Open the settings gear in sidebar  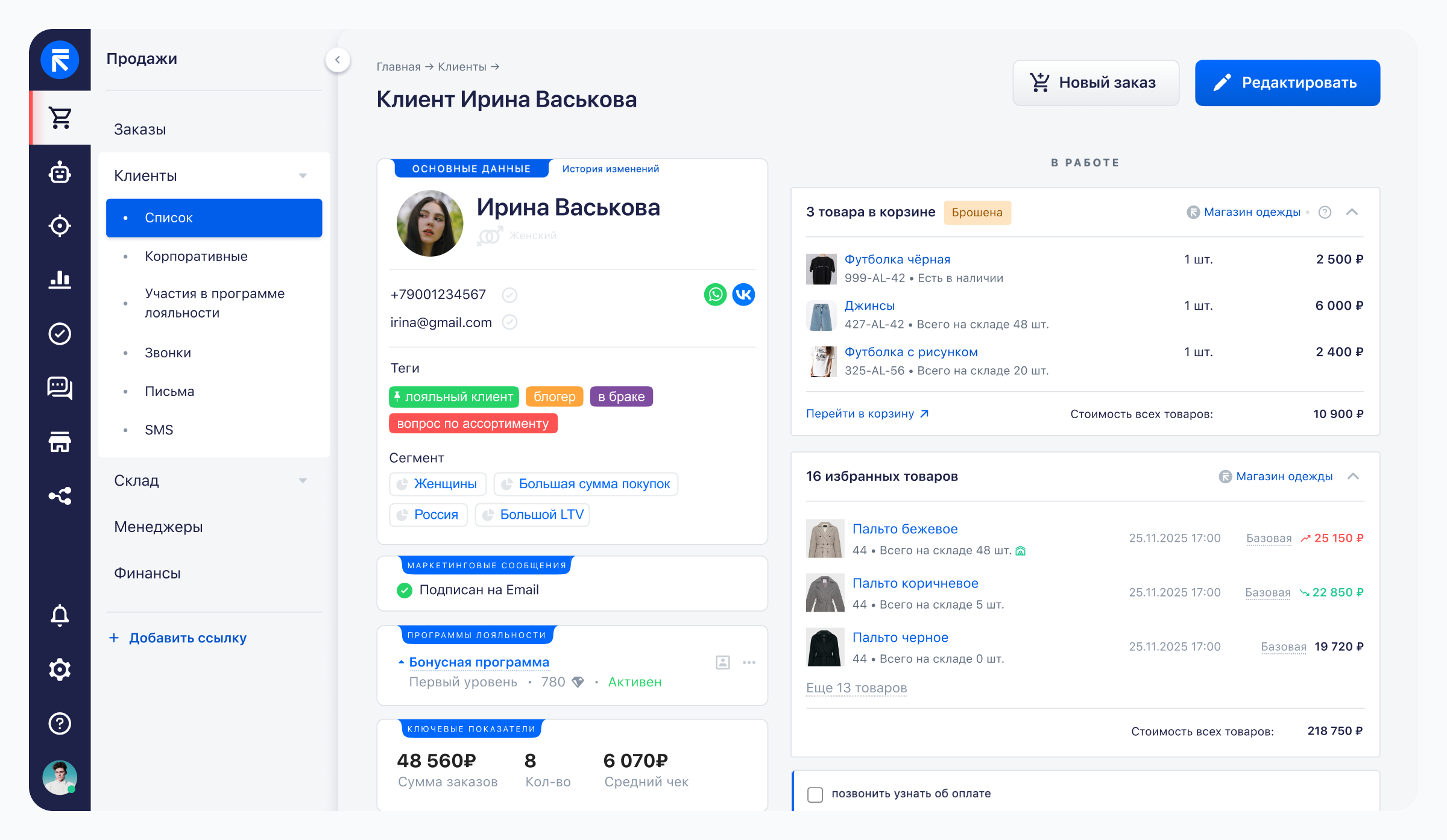60,669
